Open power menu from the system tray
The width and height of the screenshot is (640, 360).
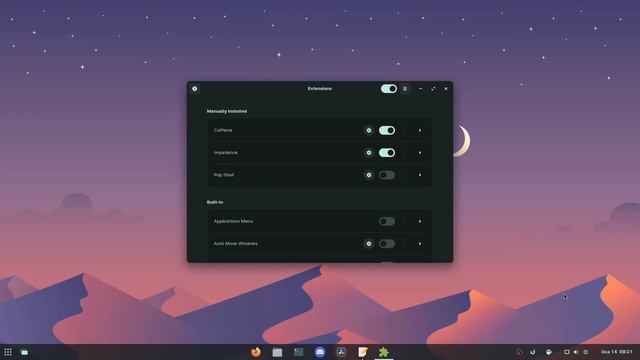(x=586, y=352)
